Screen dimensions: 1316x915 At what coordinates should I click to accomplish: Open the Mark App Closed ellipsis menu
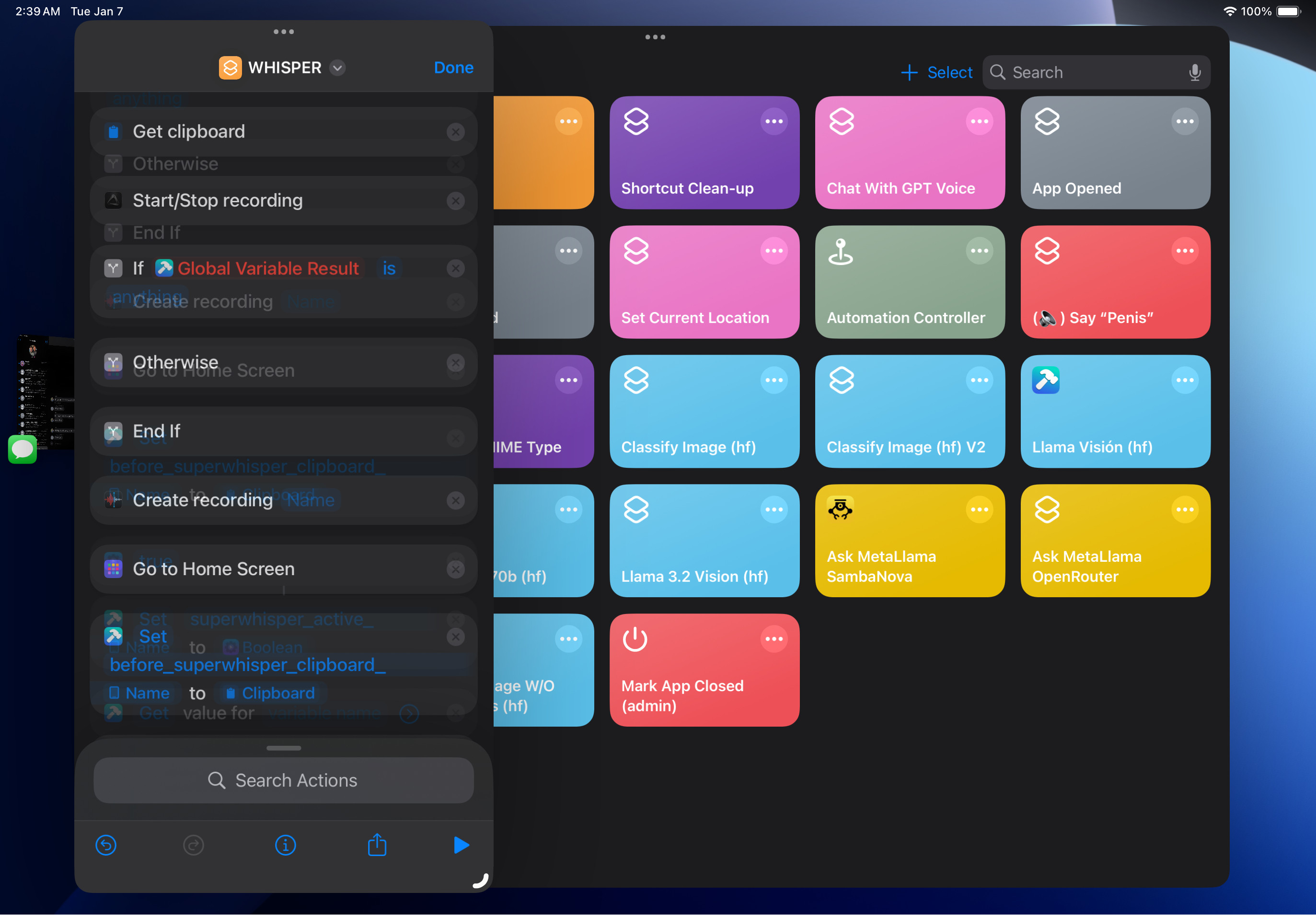point(774,638)
